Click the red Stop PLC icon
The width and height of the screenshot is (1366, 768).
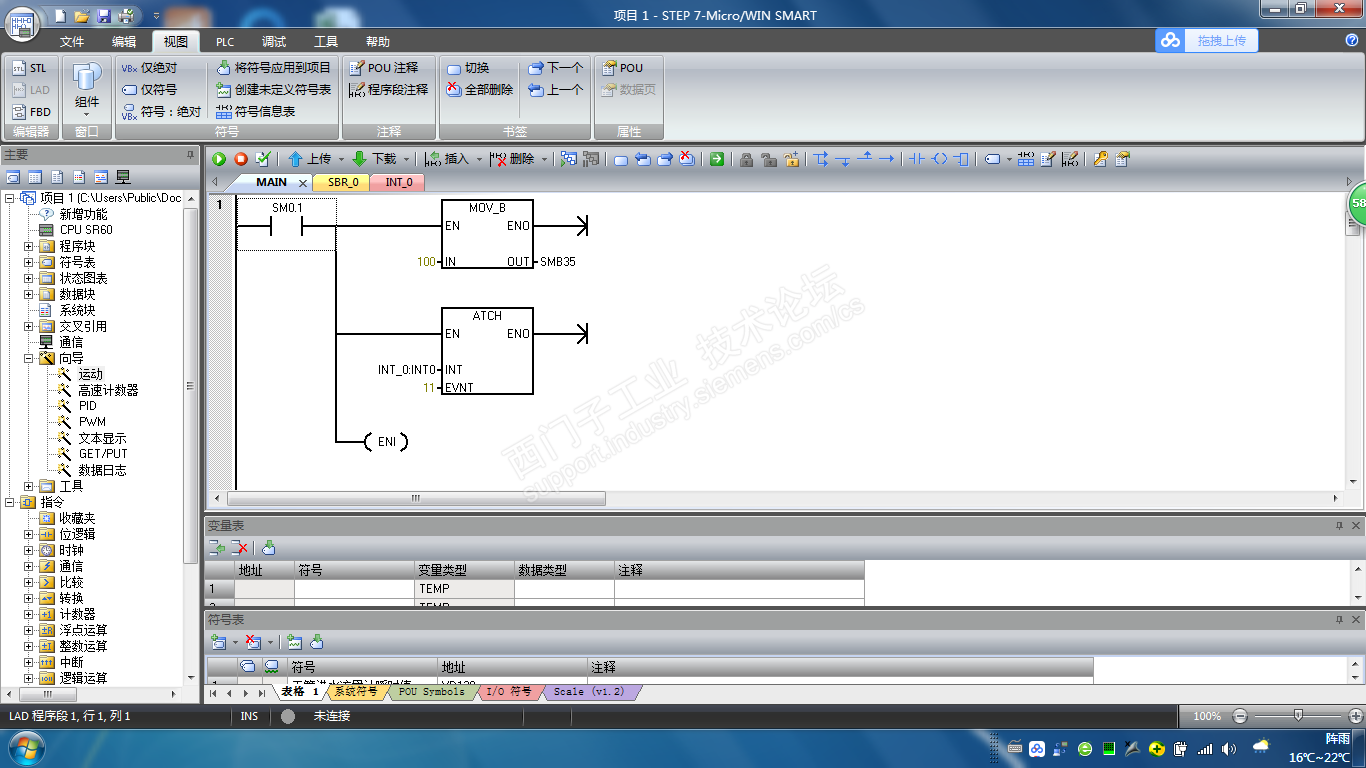(241, 159)
